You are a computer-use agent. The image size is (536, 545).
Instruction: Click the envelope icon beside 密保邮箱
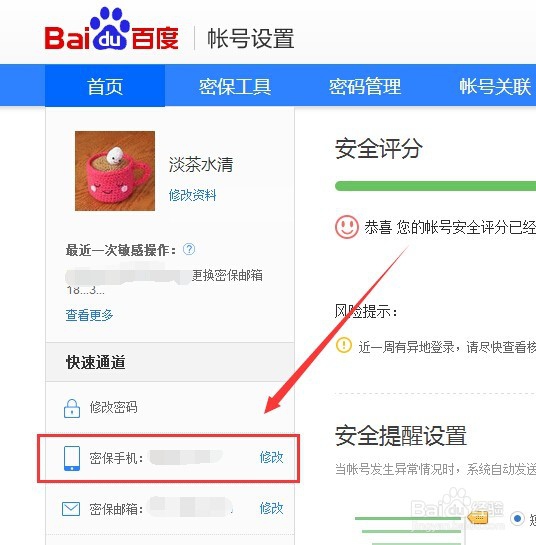pos(71,509)
